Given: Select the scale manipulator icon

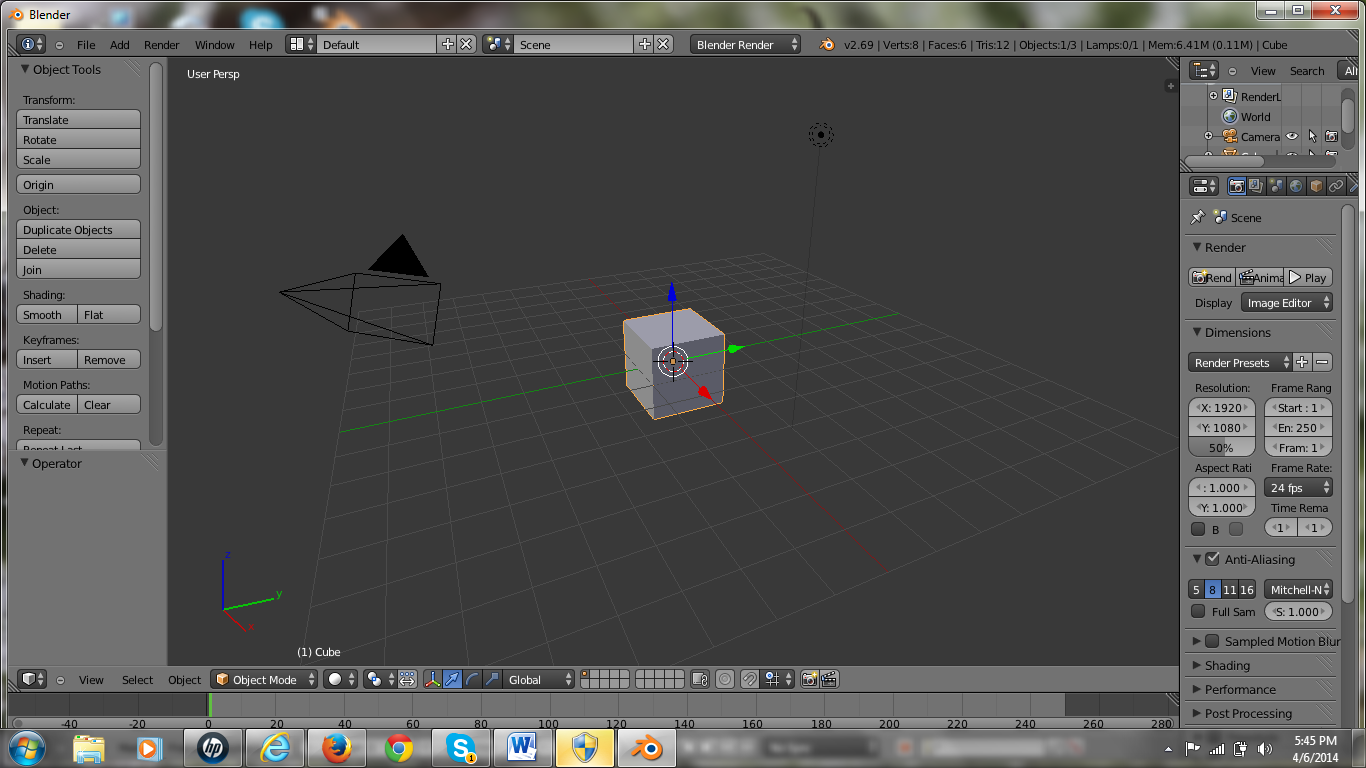Looking at the screenshot, I should (491, 679).
